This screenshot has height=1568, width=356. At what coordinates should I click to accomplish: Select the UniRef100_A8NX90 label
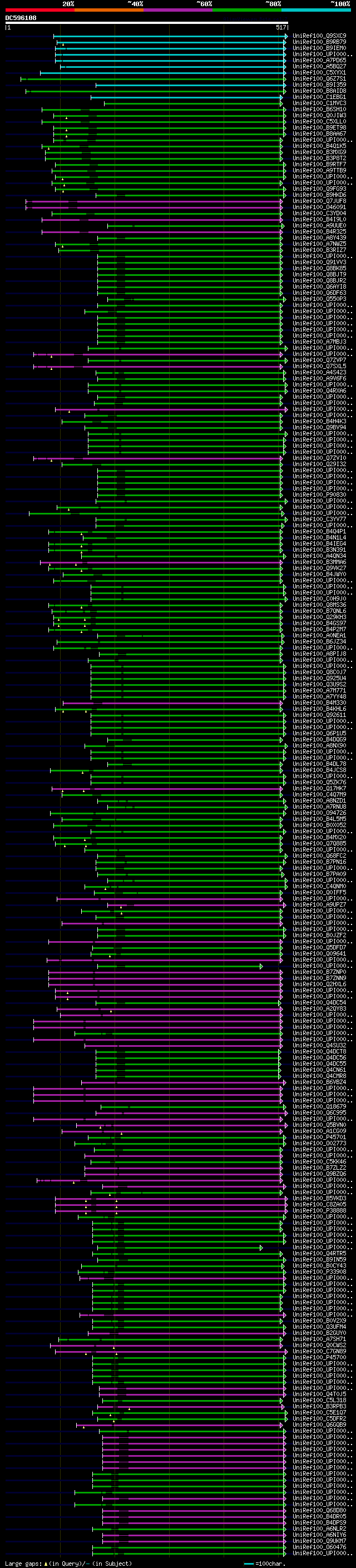319,746
